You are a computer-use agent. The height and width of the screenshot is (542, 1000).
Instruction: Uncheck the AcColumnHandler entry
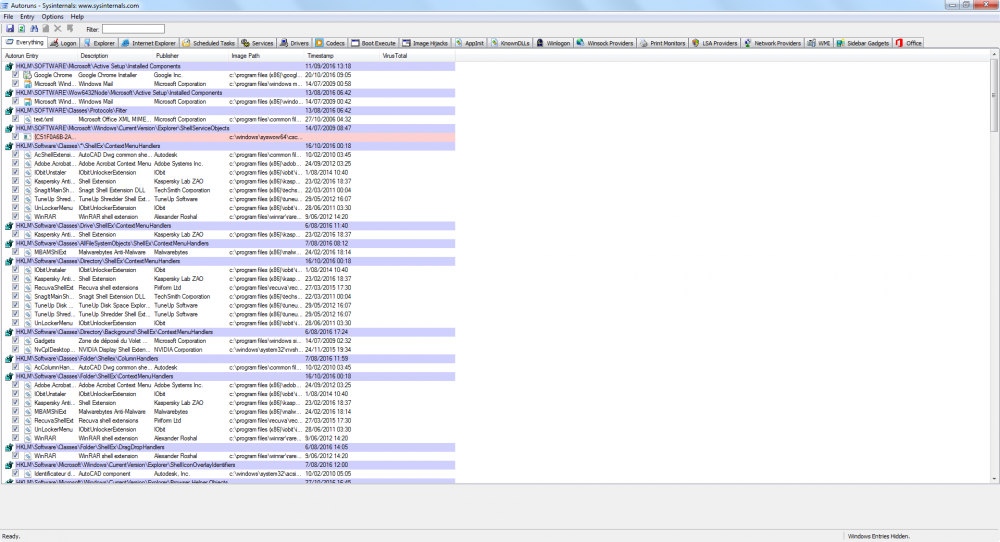(x=16, y=367)
